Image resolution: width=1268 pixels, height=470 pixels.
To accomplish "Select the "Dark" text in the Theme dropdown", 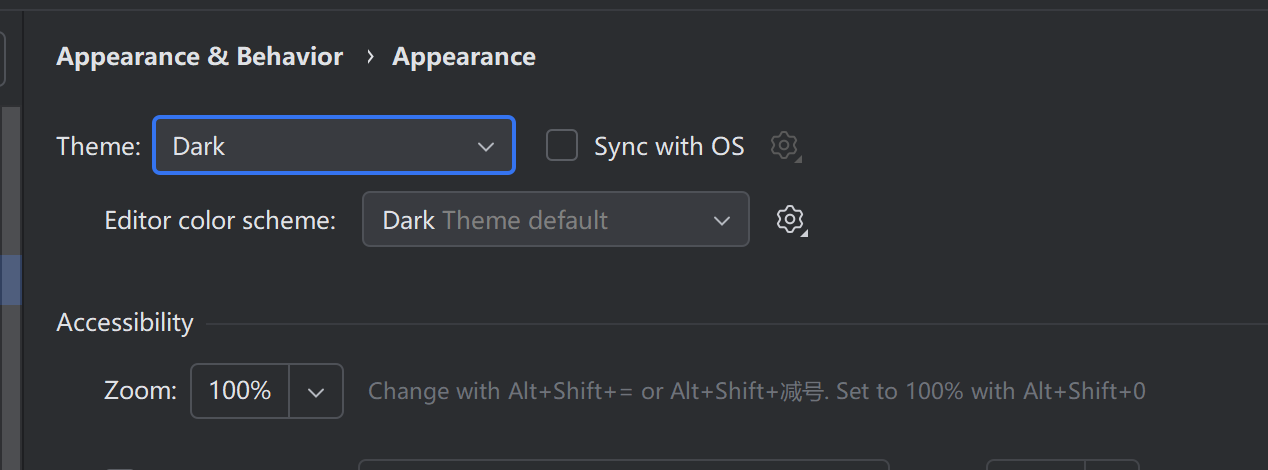I will pyautogui.click(x=199, y=146).
